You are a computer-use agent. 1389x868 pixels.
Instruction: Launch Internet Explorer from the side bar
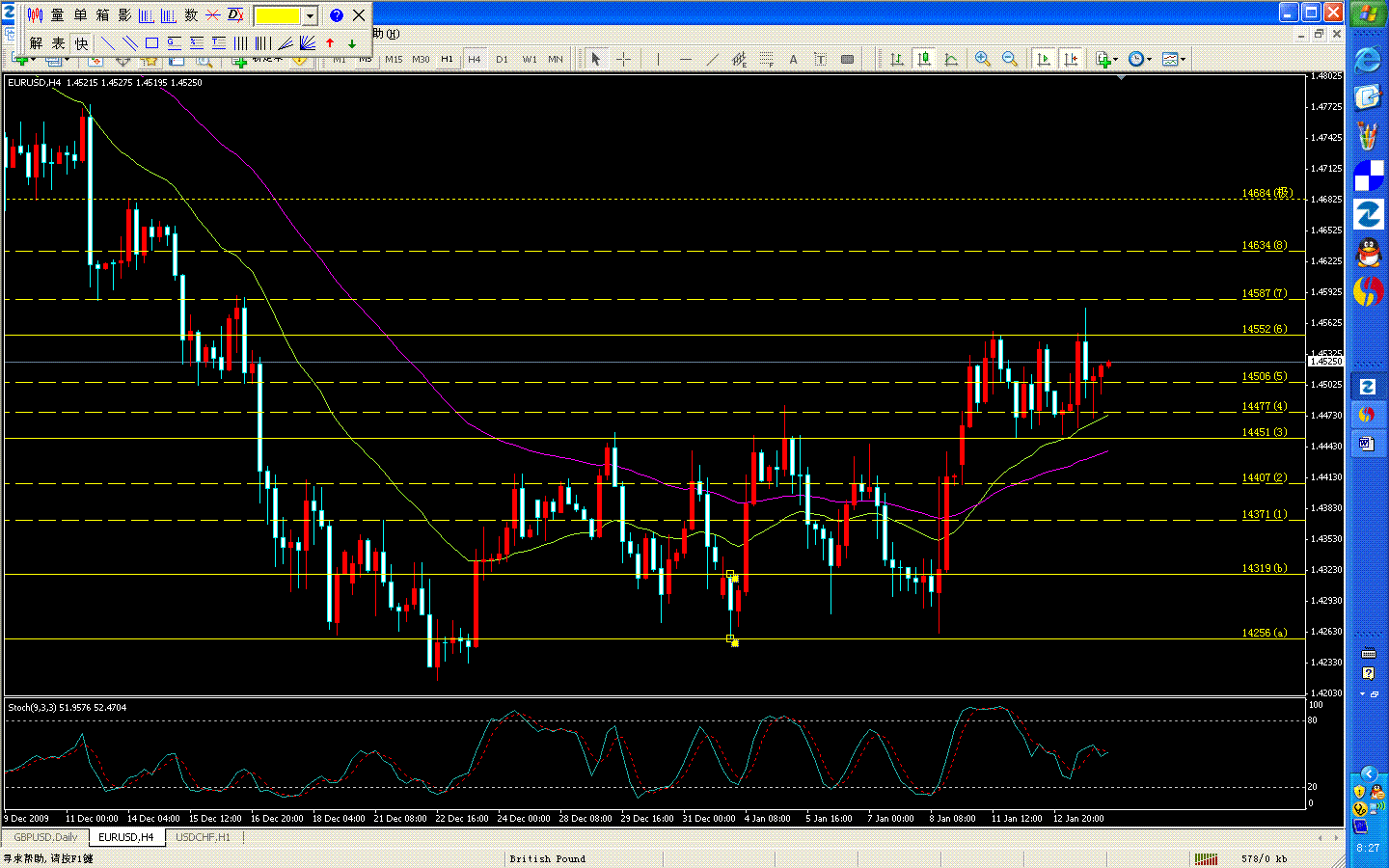coord(1368,60)
